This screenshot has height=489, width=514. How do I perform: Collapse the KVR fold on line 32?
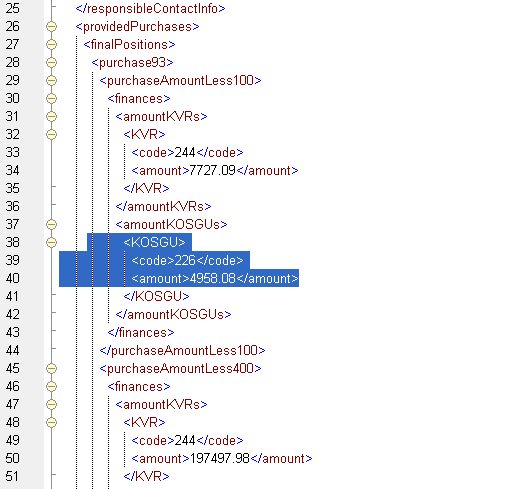coord(51,135)
